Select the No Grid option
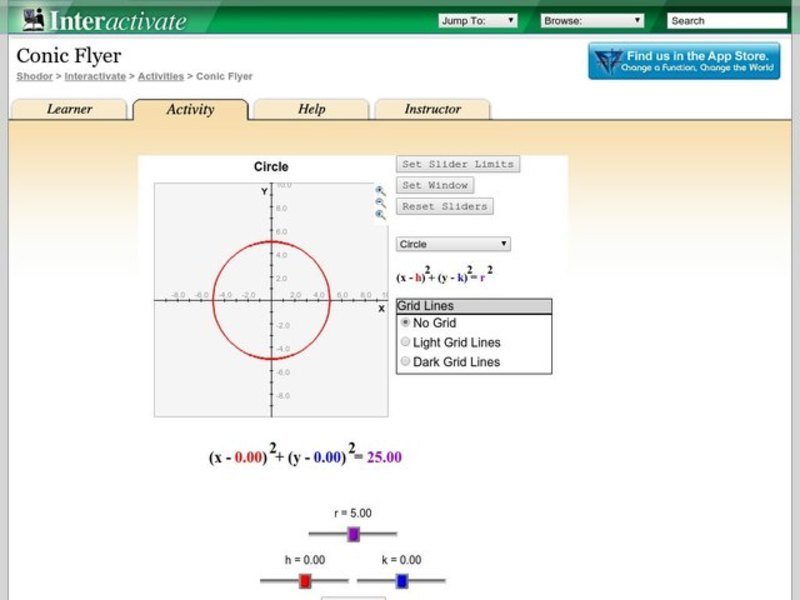Image resolution: width=800 pixels, height=600 pixels. coord(405,322)
